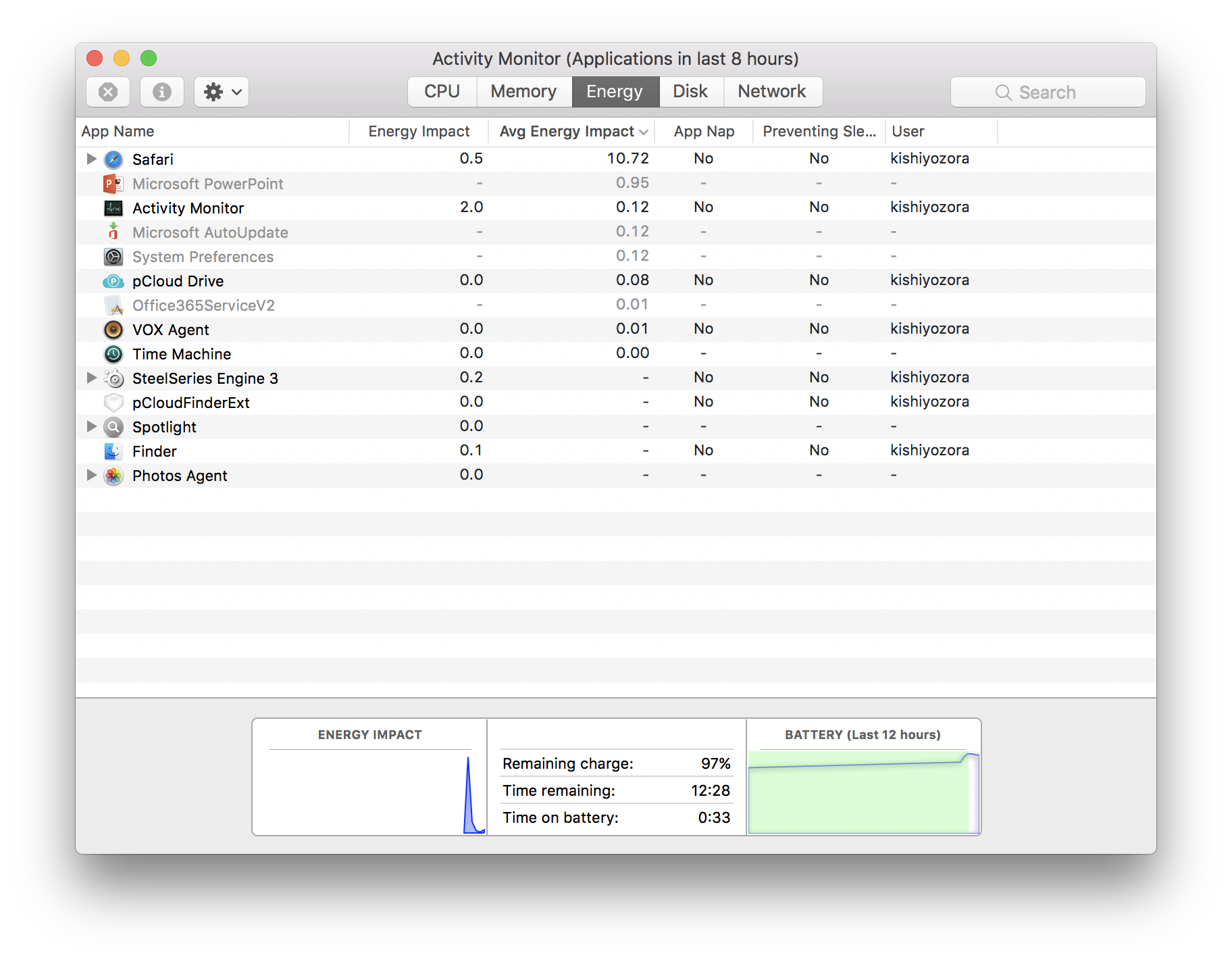Click the SteelSeries Engine 3 icon
Viewport: 1232px width, 962px height.
[x=113, y=378]
